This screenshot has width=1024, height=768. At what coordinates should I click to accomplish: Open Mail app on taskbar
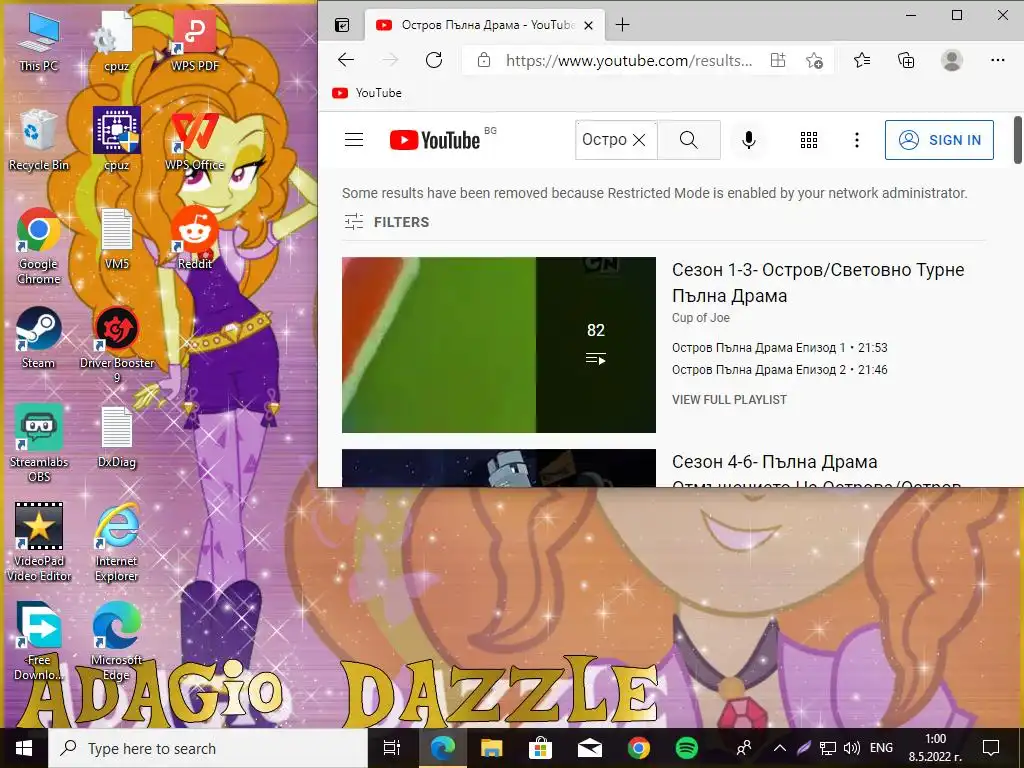(x=590, y=748)
